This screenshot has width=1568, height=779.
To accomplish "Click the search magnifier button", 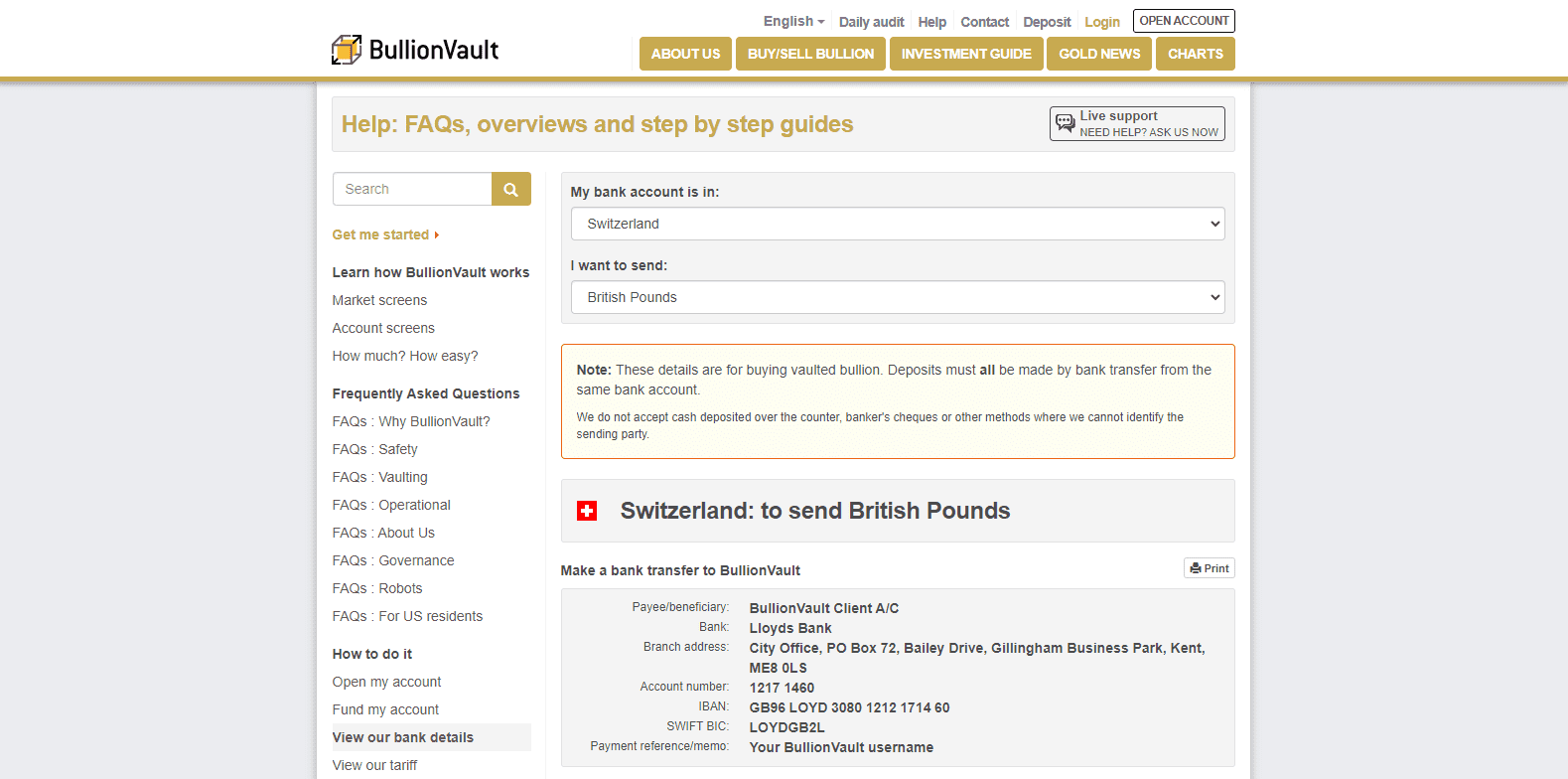I will (510, 189).
